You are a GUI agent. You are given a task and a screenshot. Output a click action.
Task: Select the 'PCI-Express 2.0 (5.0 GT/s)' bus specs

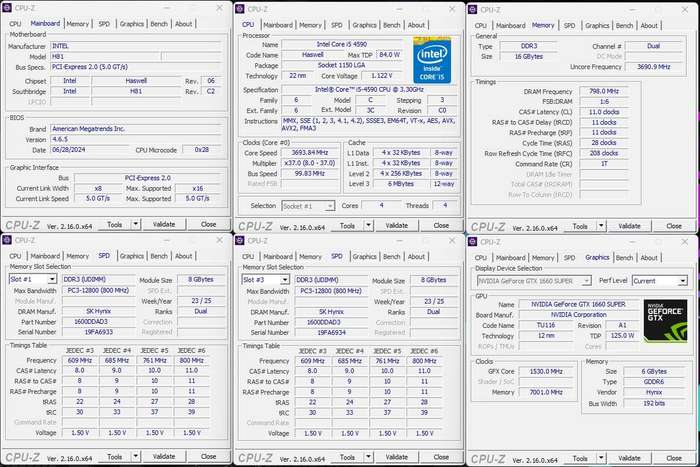136,67
